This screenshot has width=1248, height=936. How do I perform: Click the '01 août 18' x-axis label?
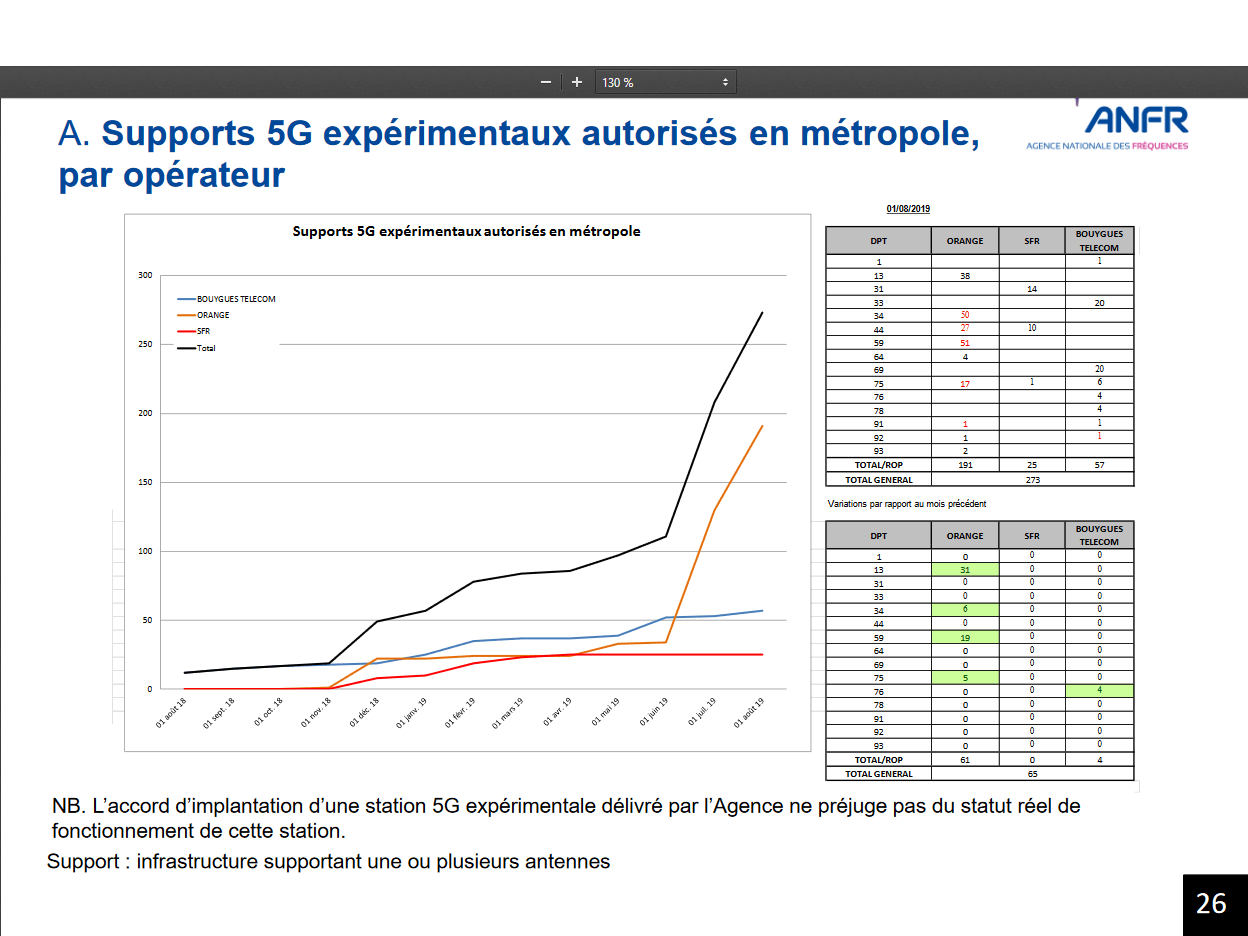click(170, 713)
